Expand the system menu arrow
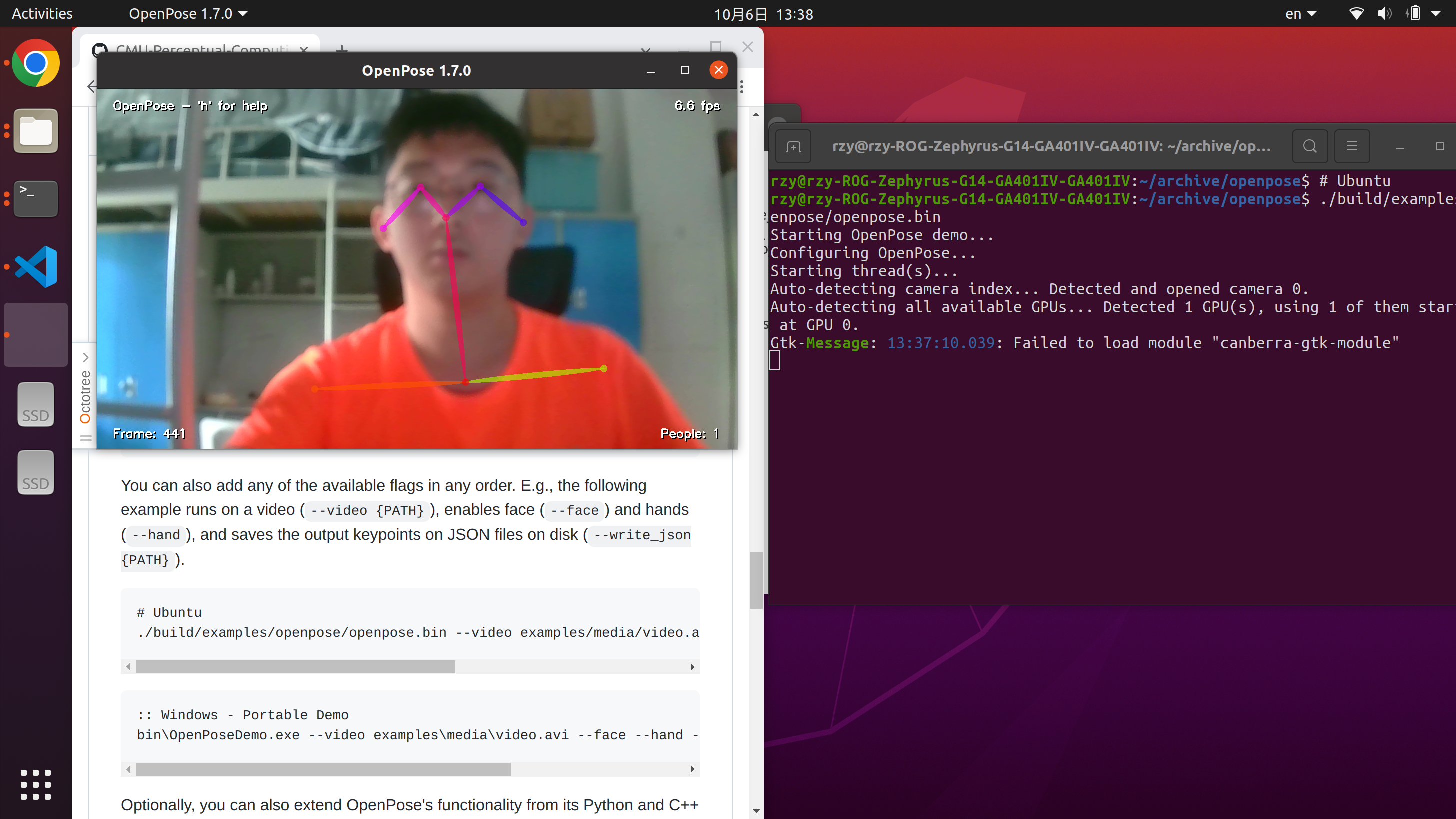Screen dimensions: 1456x819 click(x=1435, y=14)
